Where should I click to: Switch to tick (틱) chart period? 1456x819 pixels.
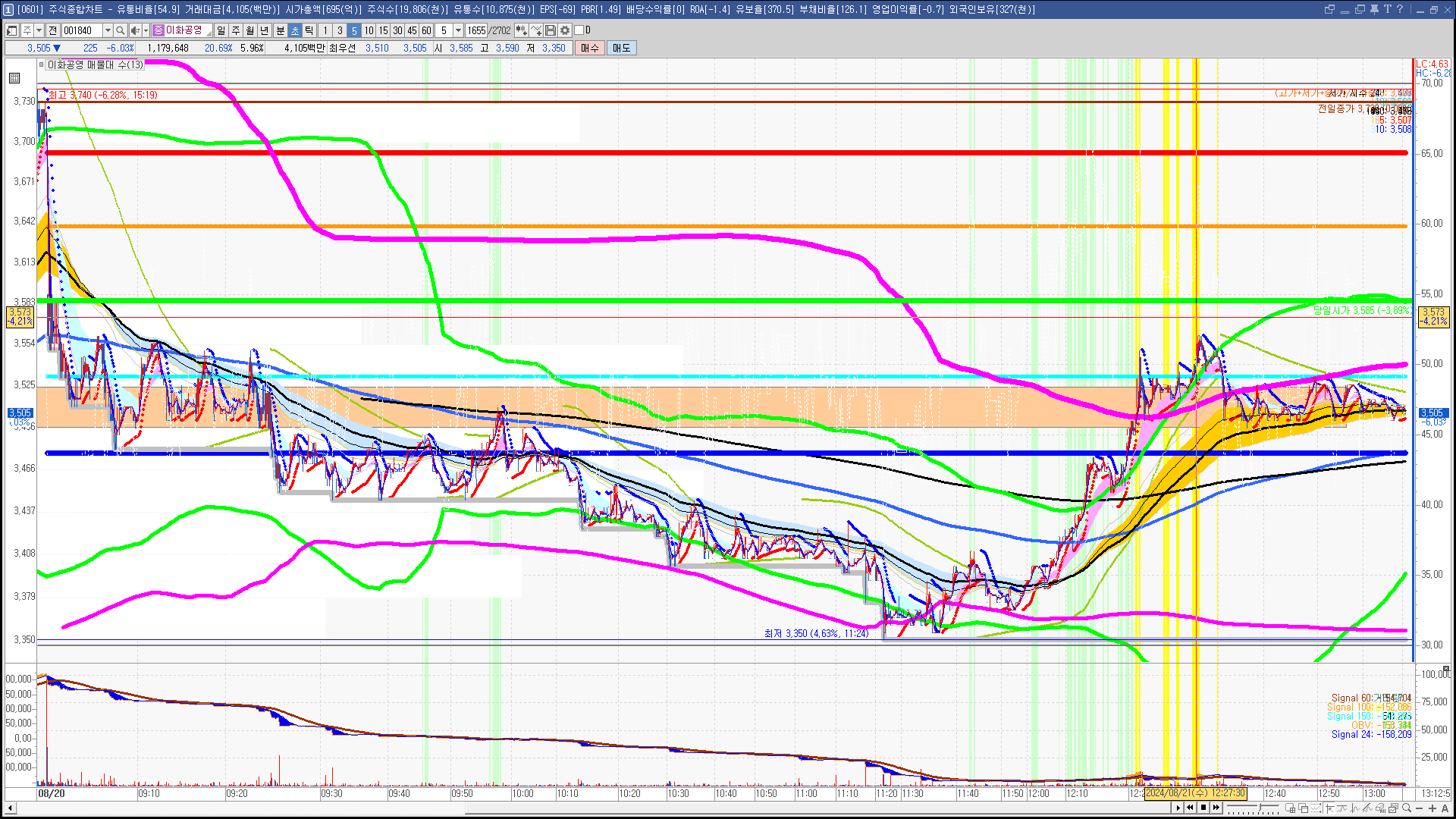[309, 30]
